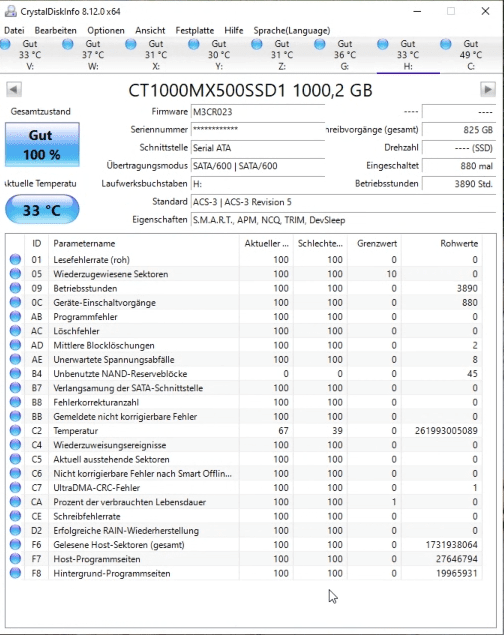Click status icon of Hintergrund-Programmseiten row
This screenshot has height=635, width=504.
pos(15,573)
